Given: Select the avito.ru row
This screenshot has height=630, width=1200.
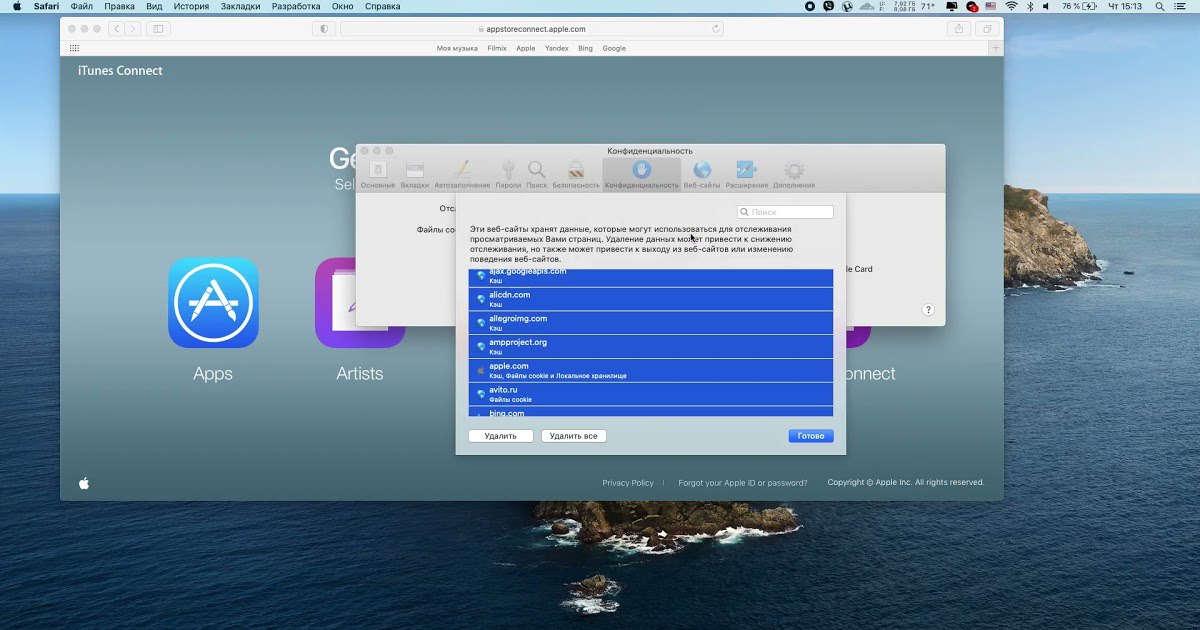Looking at the screenshot, I should 651,394.
